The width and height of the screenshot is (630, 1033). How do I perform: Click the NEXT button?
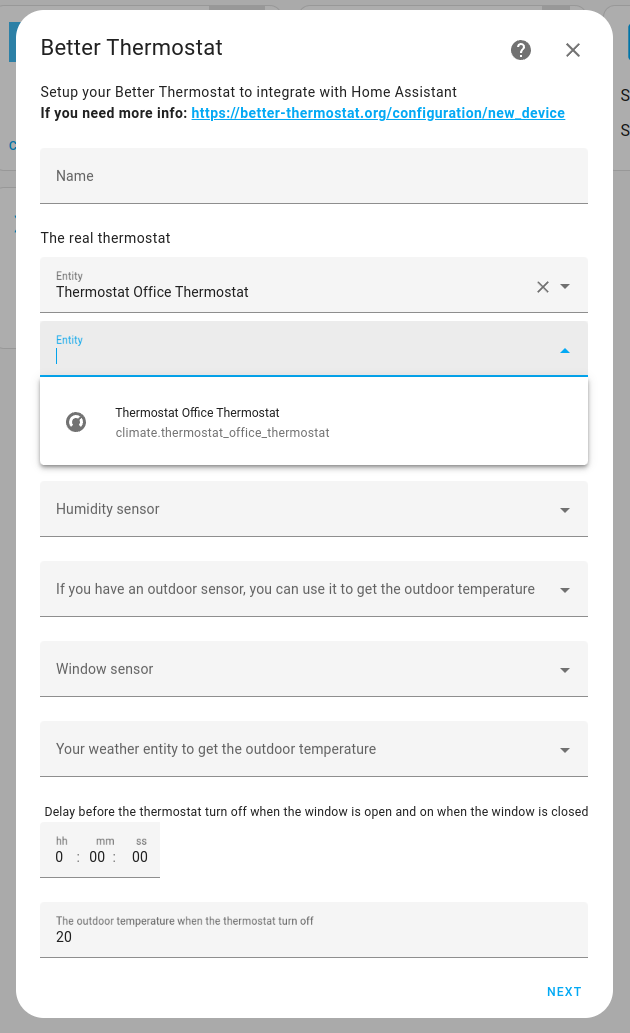pos(564,991)
